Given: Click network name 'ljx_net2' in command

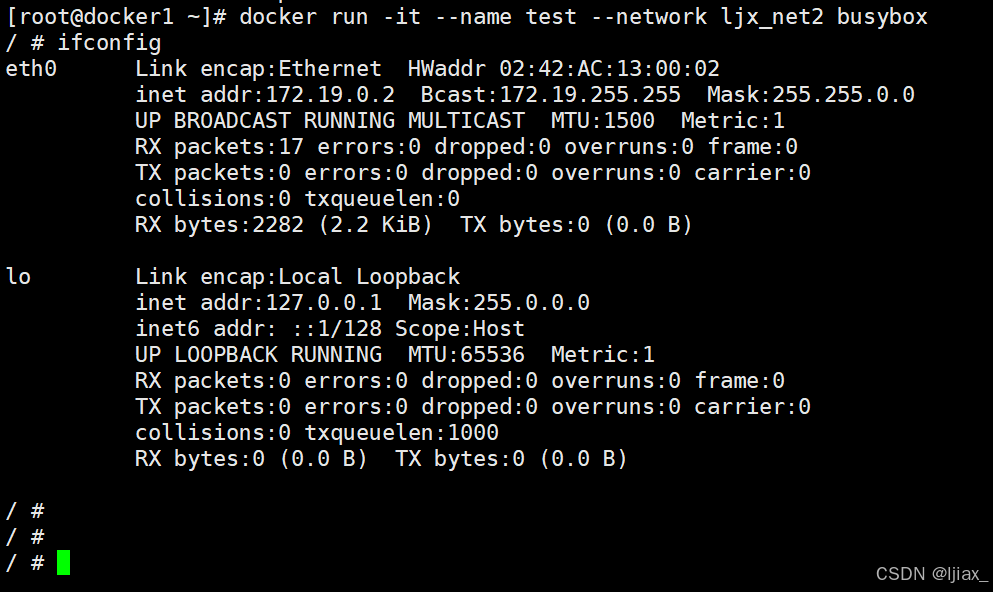Looking at the screenshot, I should 772,18.
